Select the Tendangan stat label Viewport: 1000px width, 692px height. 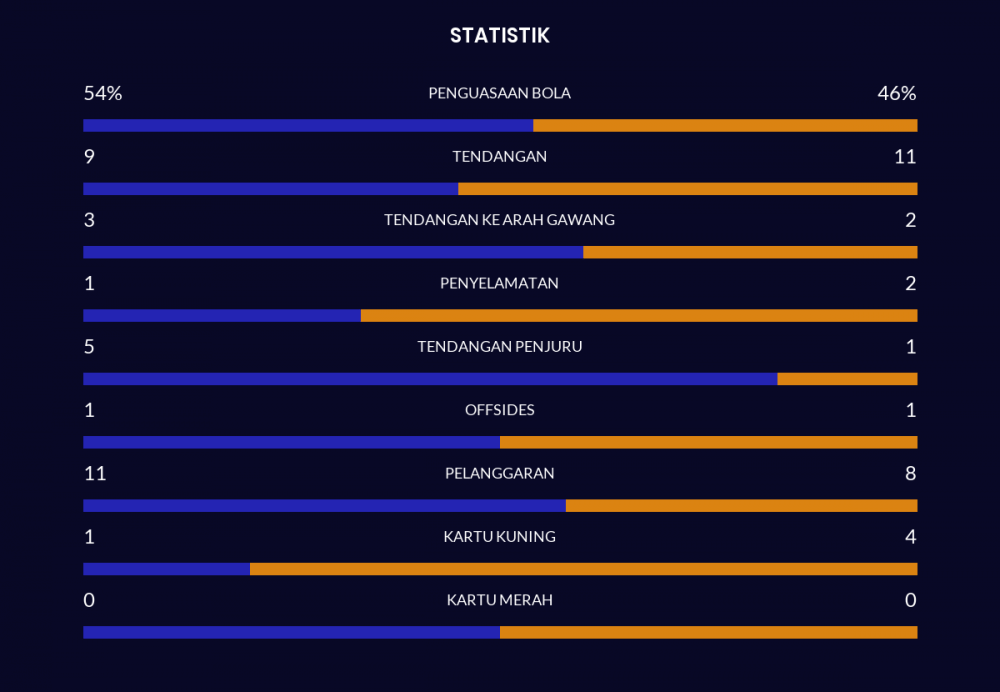[x=499, y=156]
